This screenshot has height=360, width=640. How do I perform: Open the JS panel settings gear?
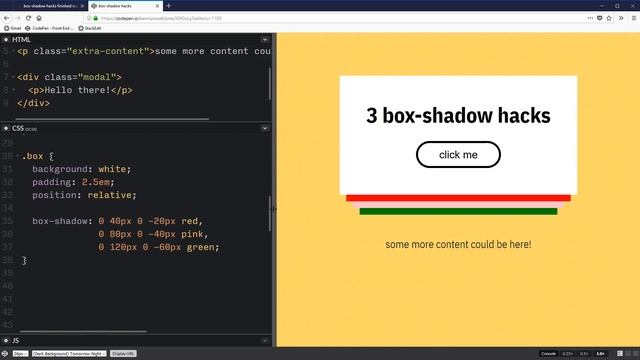point(6,340)
